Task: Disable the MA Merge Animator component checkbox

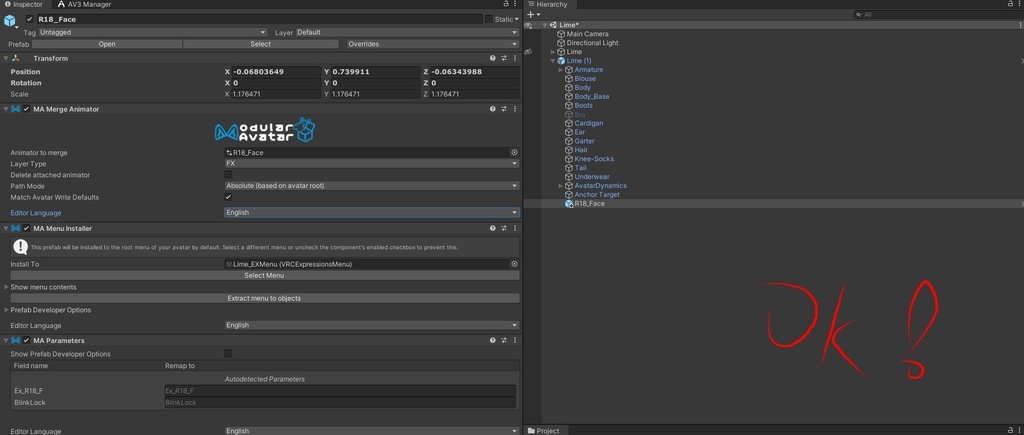Action: 26,109
